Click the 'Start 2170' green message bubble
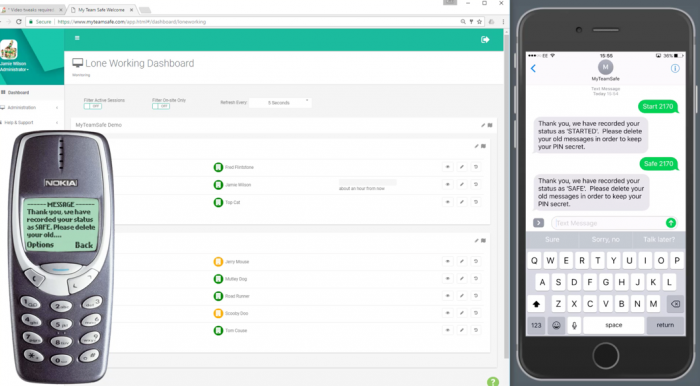 pyautogui.click(x=658, y=107)
